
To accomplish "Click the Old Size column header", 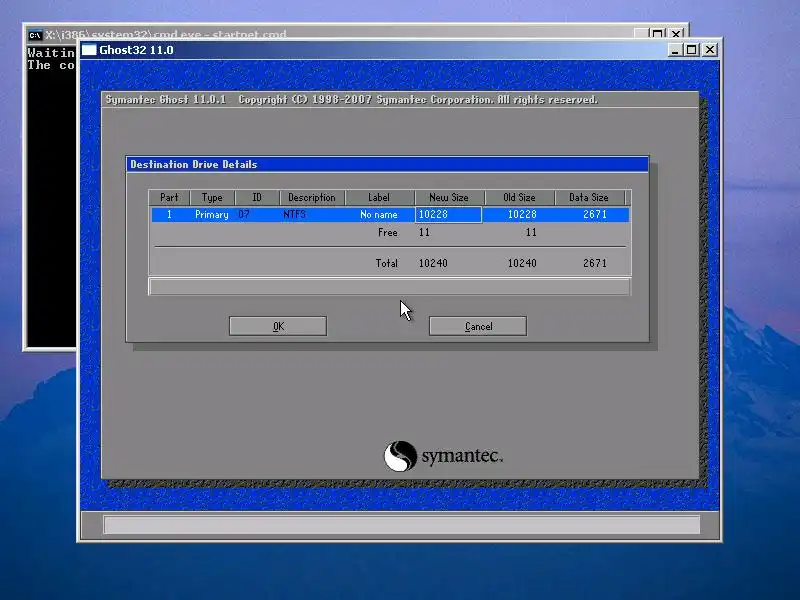I will [519, 197].
